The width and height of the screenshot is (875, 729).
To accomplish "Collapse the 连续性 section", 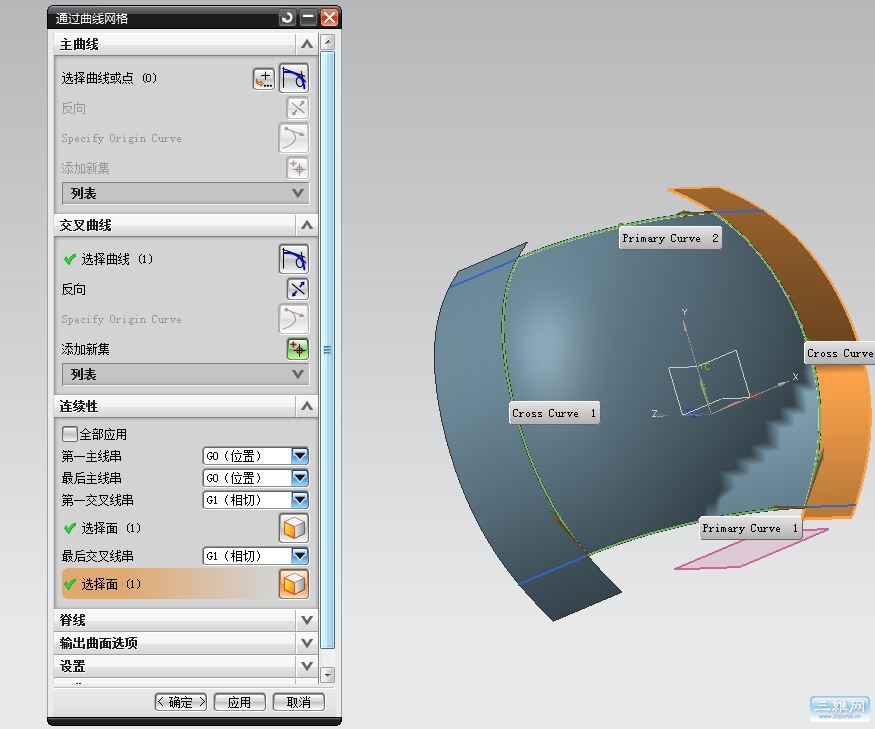I will (306, 406).
